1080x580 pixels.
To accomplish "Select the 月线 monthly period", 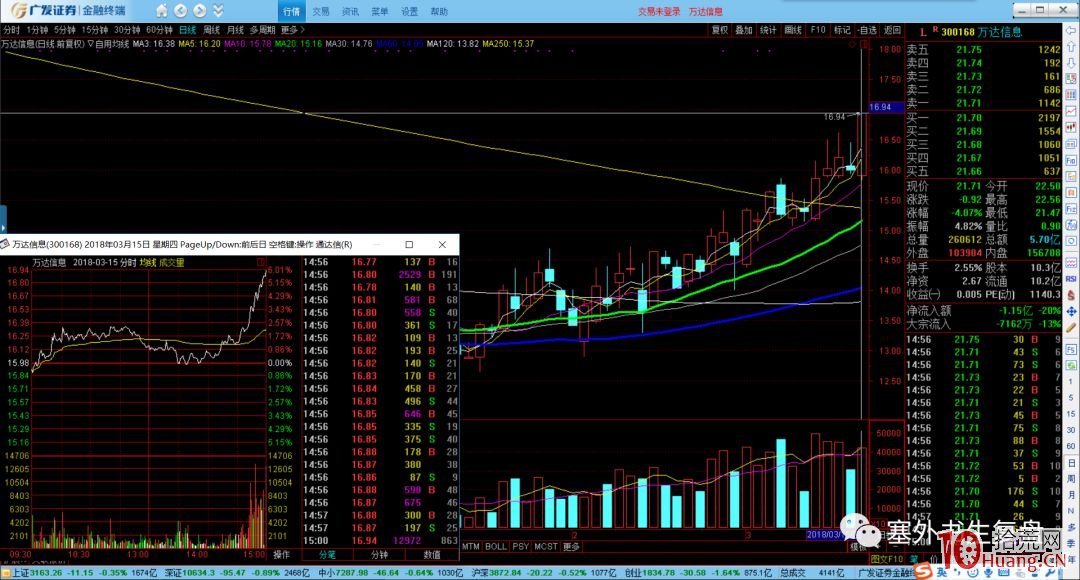I will pyautogui.click(x=236, y=30).
